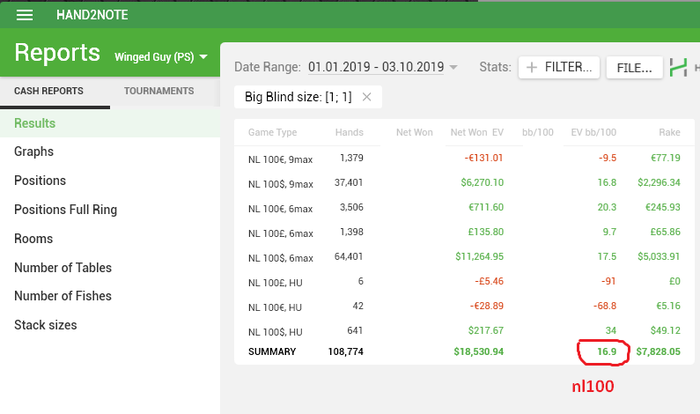Switch to the Tournaments tab
This screenshot has width=700, height=414.
pos(158,91)
